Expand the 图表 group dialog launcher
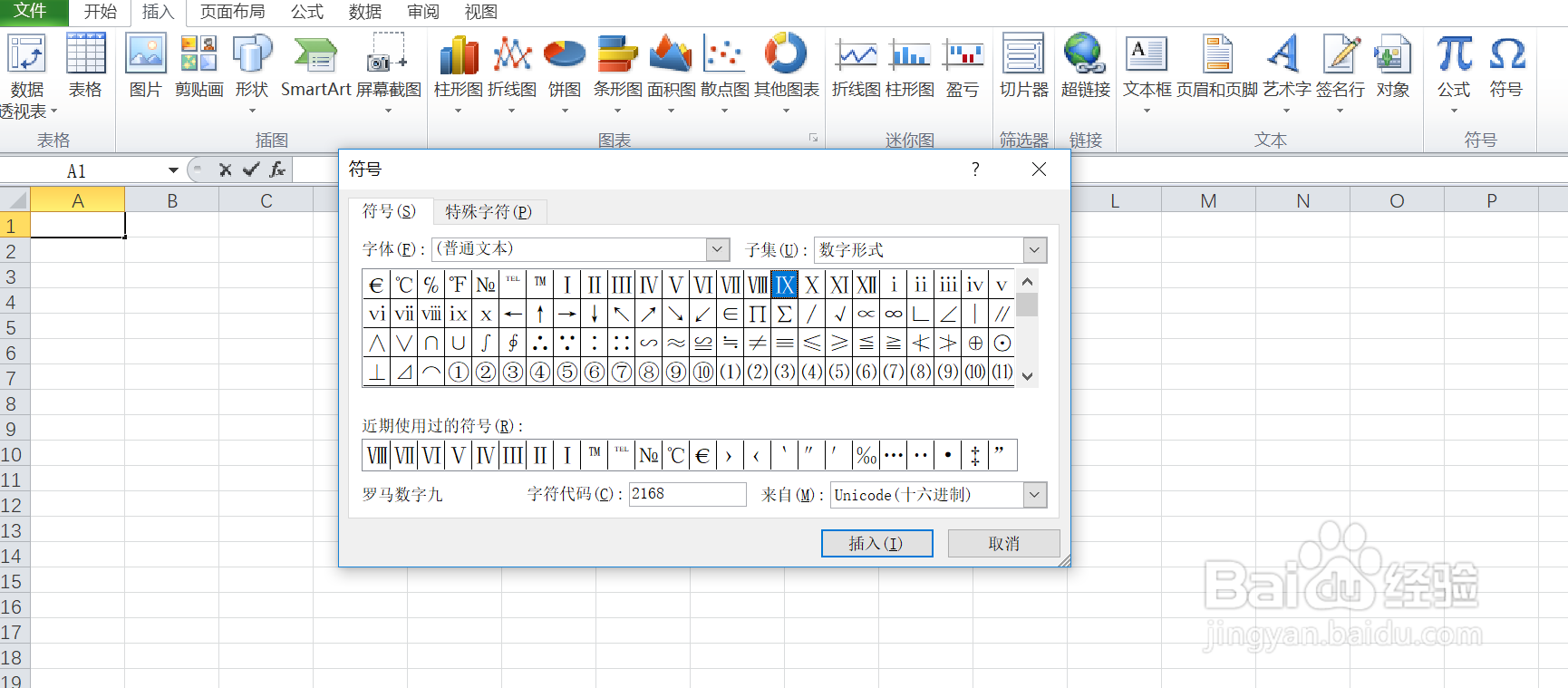 pos(814,139)
